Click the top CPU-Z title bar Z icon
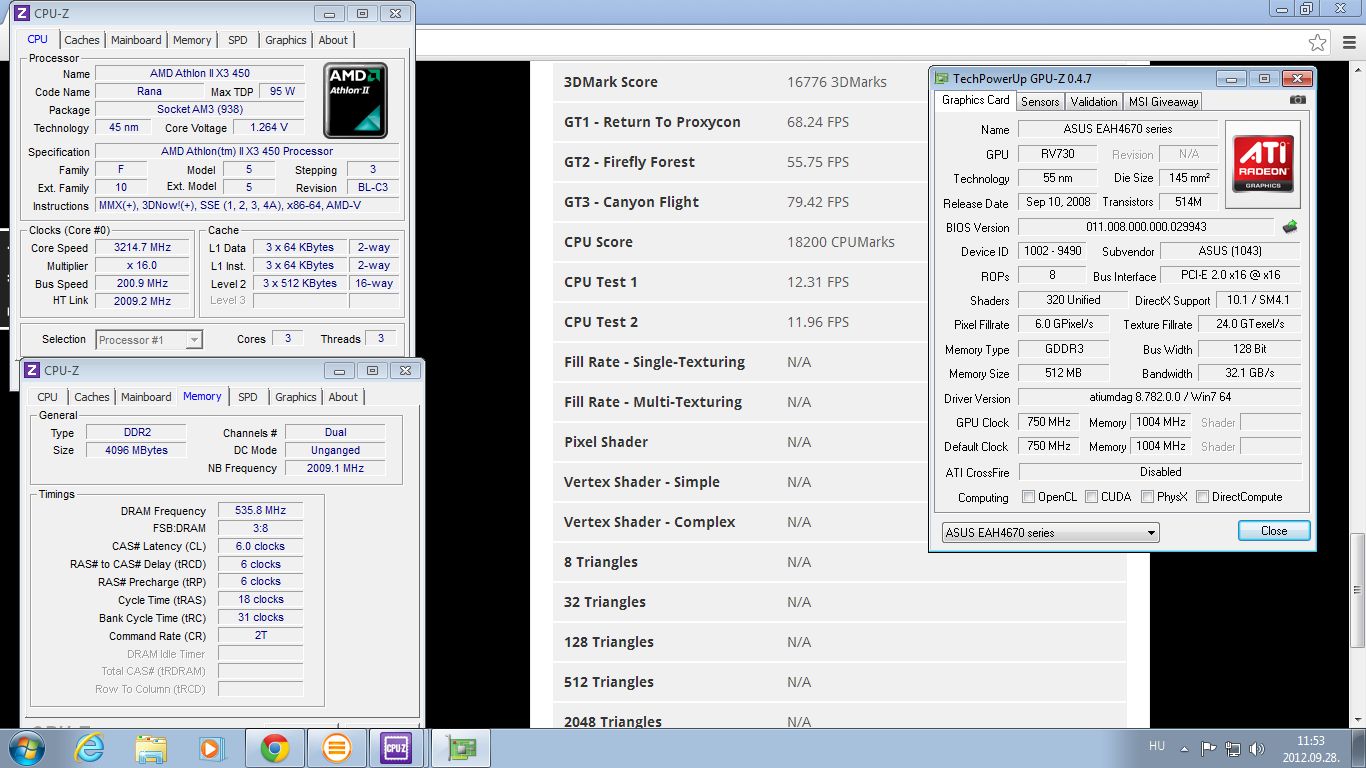1366x768 pixels. point(22,13)
